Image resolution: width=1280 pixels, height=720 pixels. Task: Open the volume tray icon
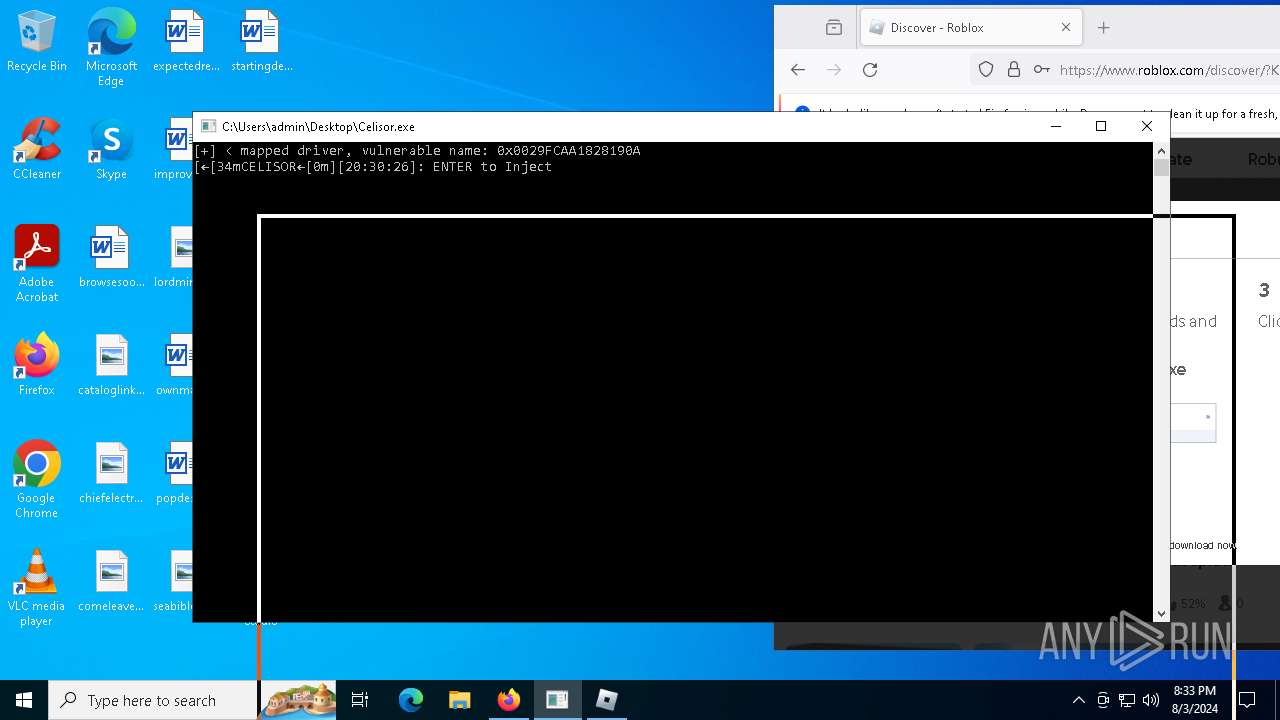[1151, 700]
